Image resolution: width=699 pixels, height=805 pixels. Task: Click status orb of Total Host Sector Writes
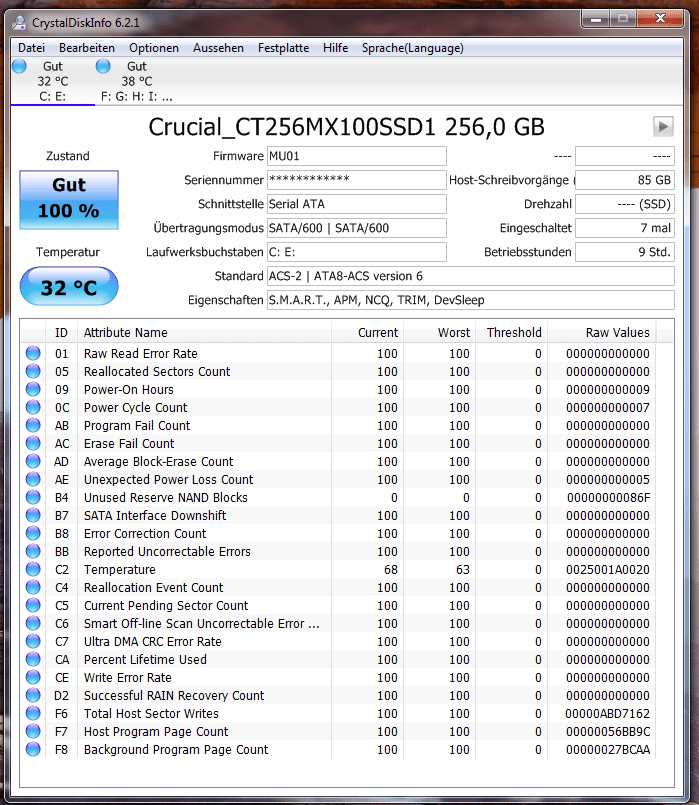point(33,713)
